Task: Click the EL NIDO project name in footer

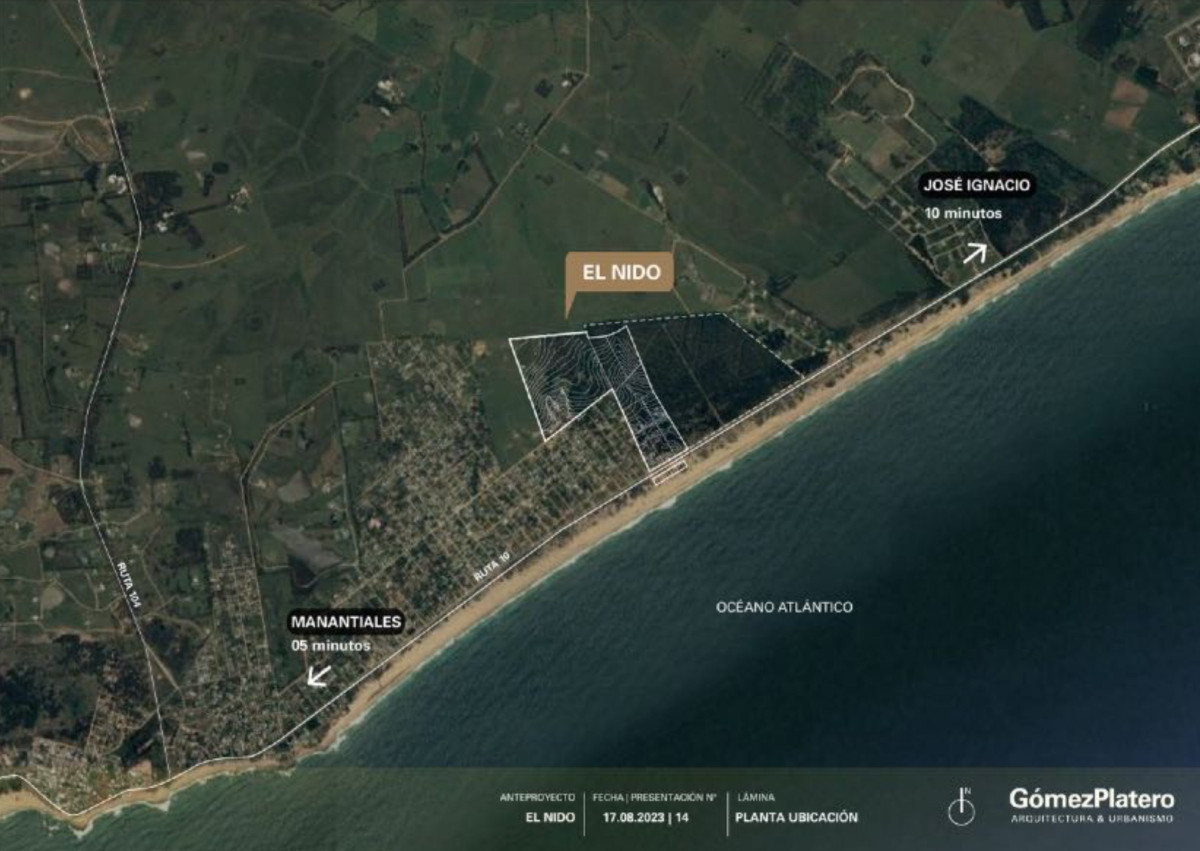Action: (550, 817)
